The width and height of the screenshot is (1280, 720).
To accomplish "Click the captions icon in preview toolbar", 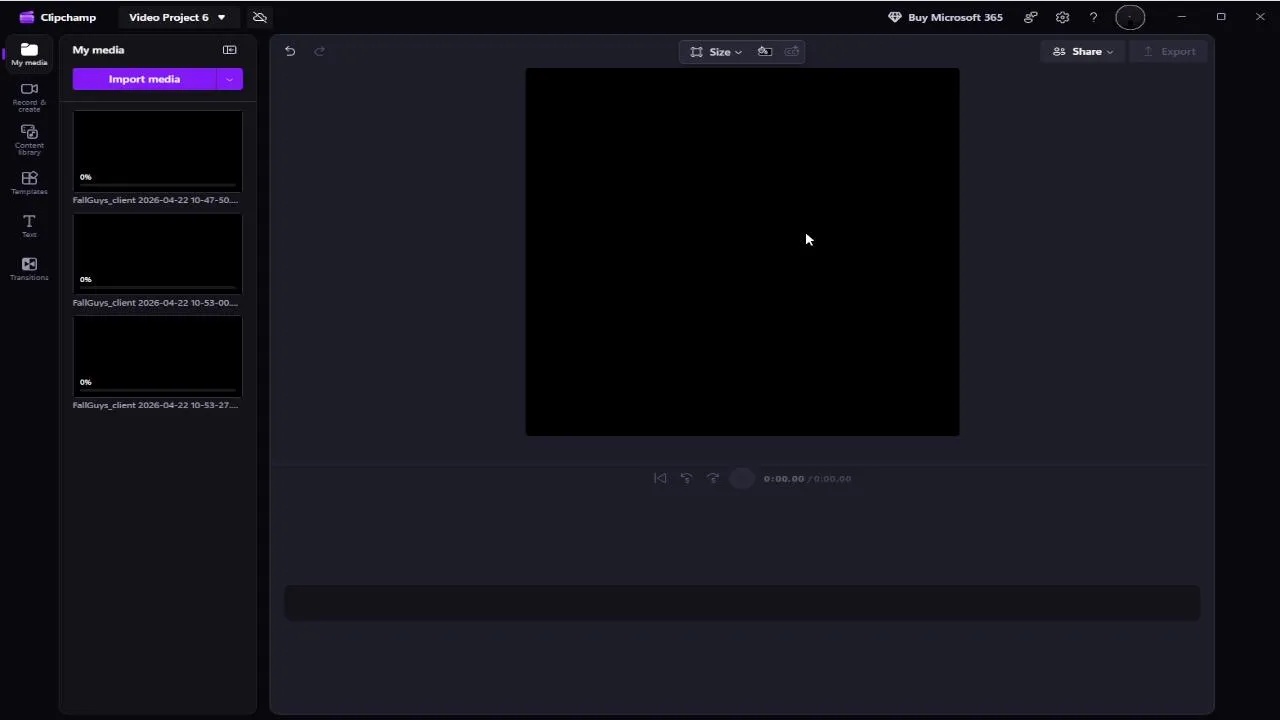I will pyautogui.click(x=792, y=52).
